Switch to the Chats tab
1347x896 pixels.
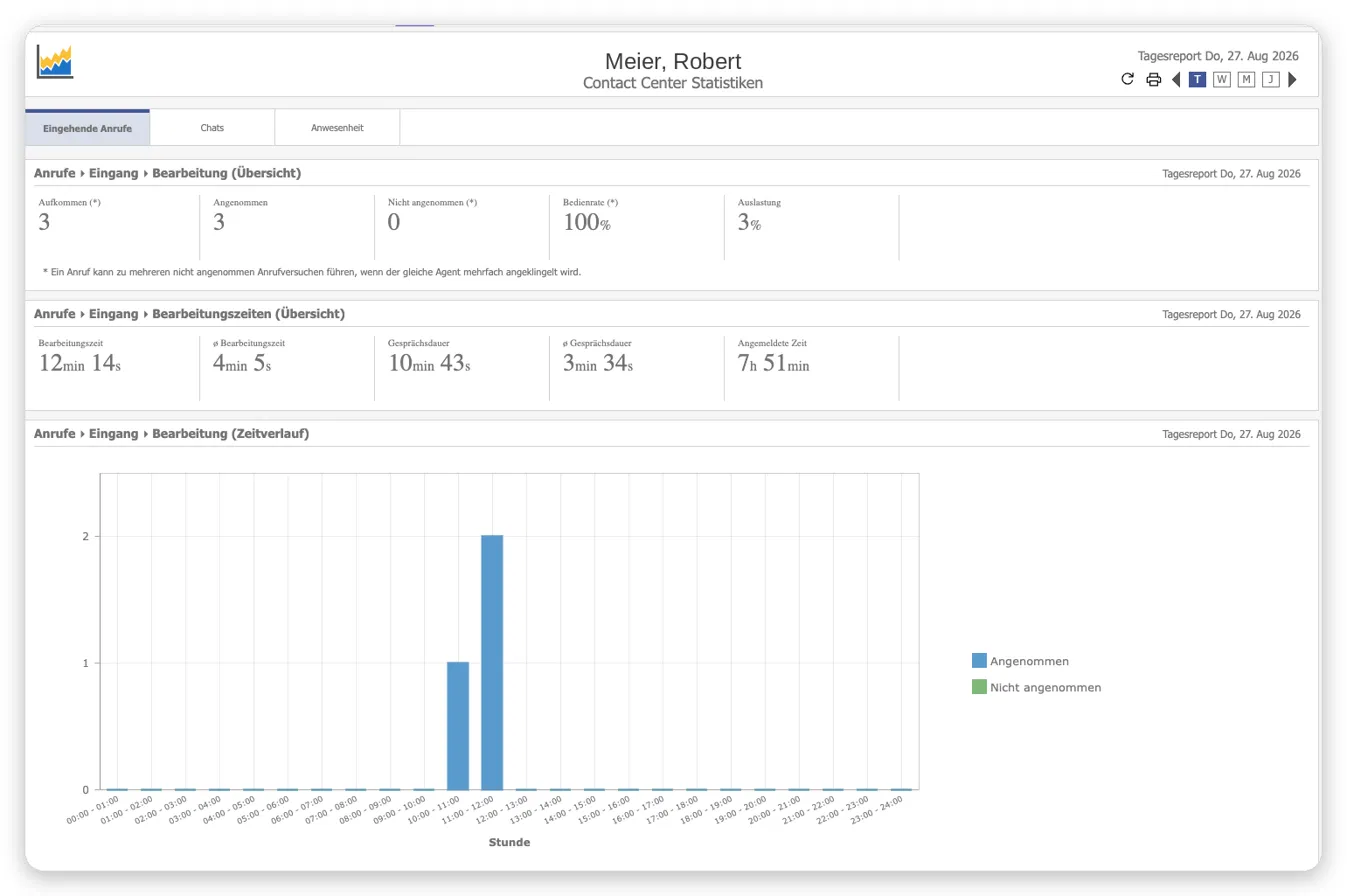212,128
